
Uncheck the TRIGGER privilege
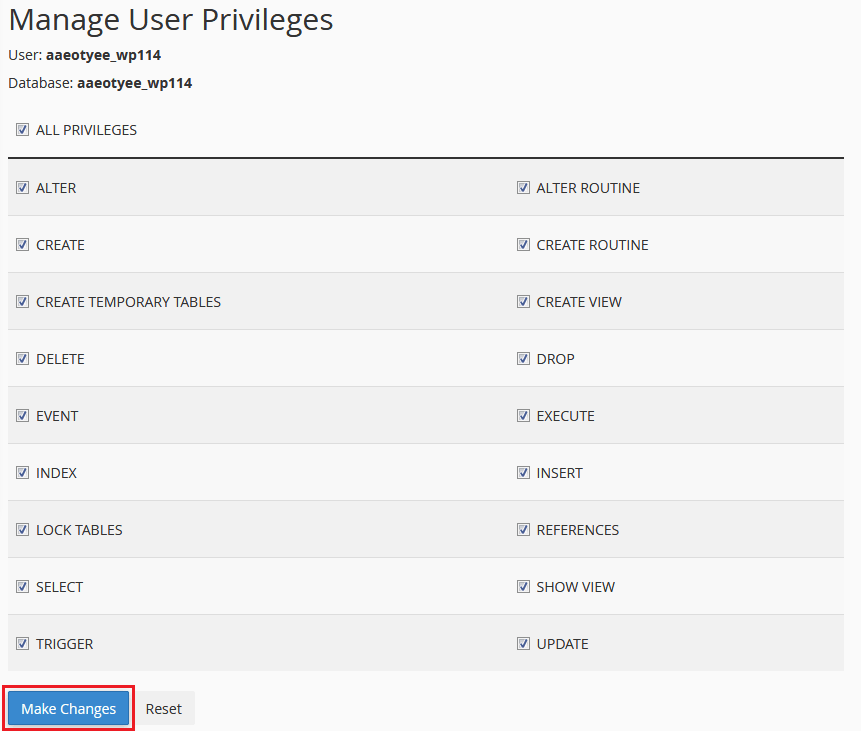click(22, 643)
